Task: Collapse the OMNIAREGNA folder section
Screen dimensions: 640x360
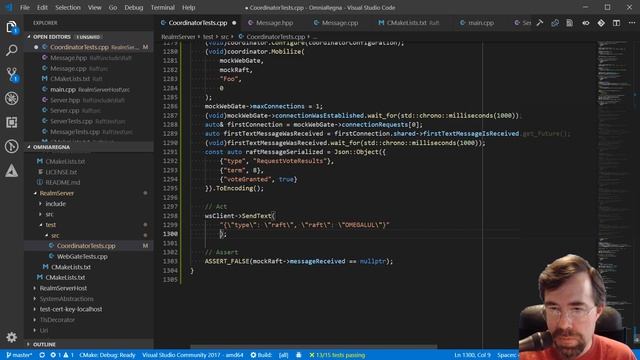Action: (29, 147)
